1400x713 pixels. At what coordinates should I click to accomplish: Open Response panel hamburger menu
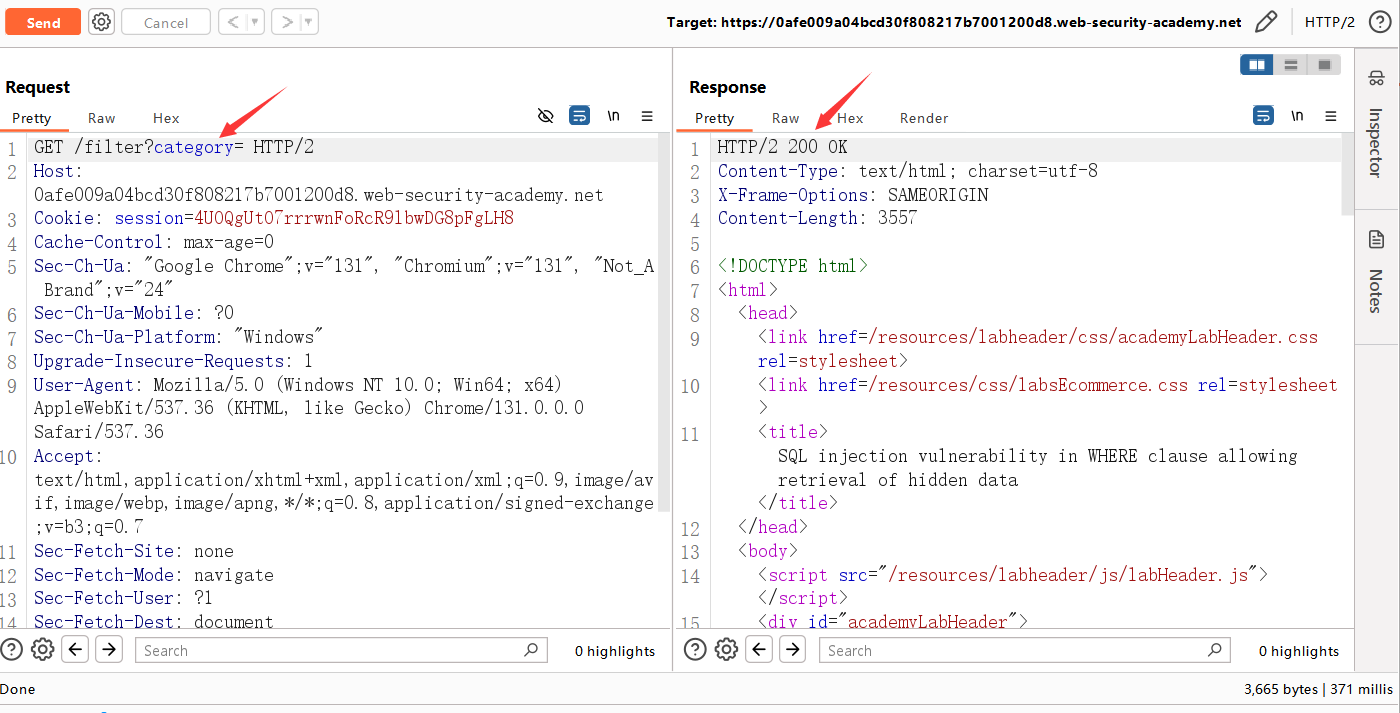tap(1331, 116)
